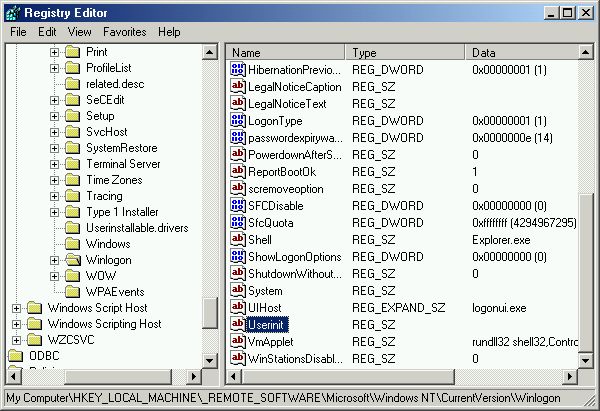
Task: Click the VmApplet string value icon
Action: coord(238,341)
